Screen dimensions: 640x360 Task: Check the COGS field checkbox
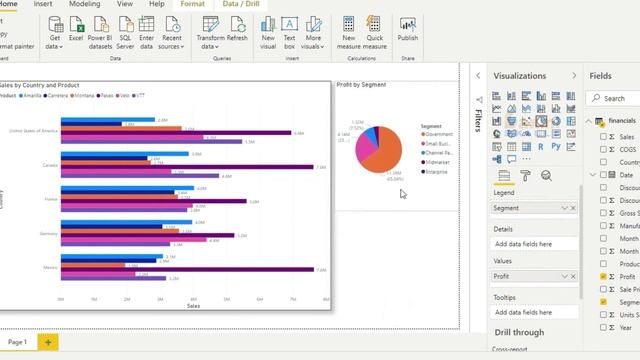(603, 149)
